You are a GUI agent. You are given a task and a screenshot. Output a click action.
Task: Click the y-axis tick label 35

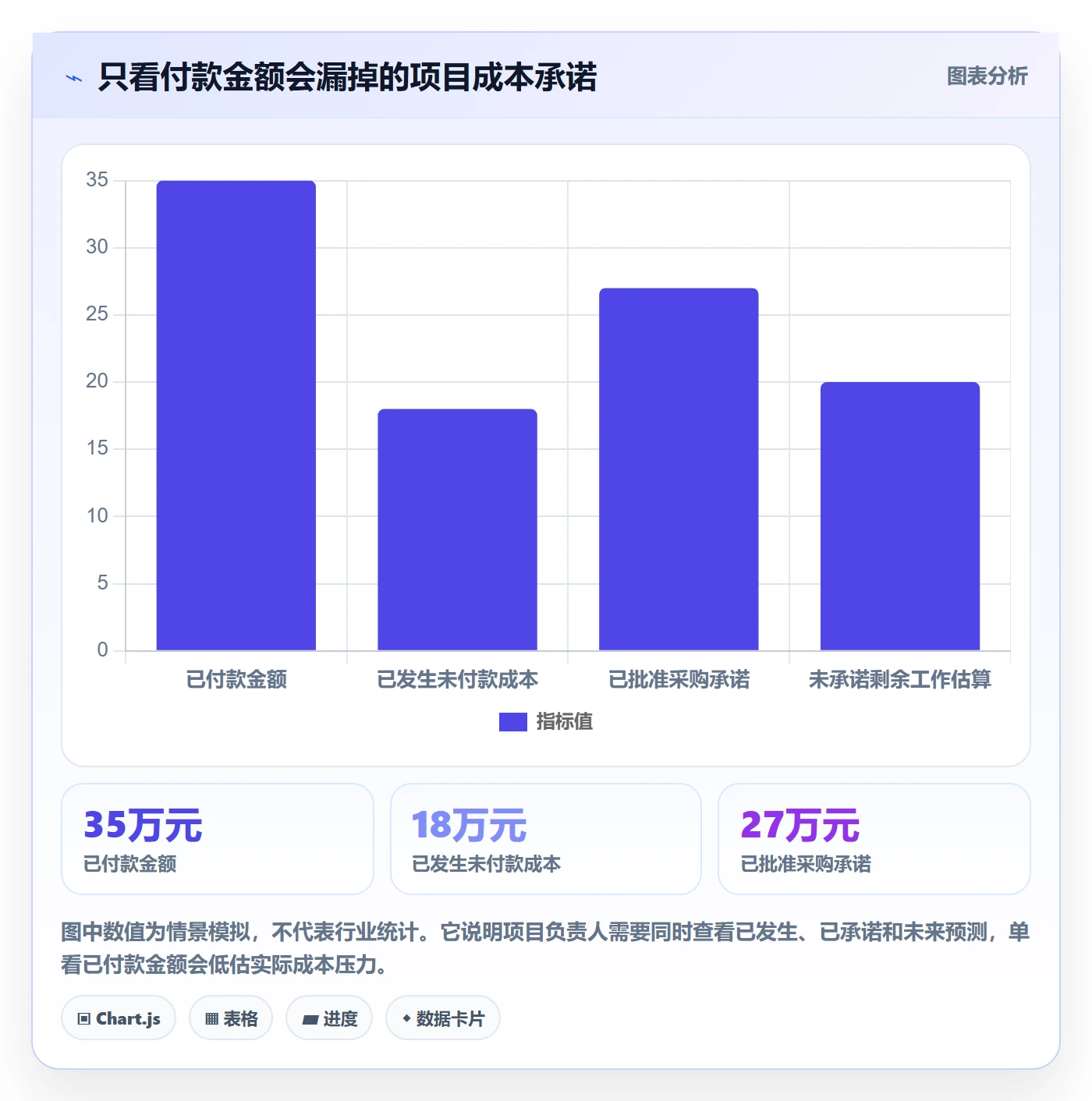(x=97, y=180)
